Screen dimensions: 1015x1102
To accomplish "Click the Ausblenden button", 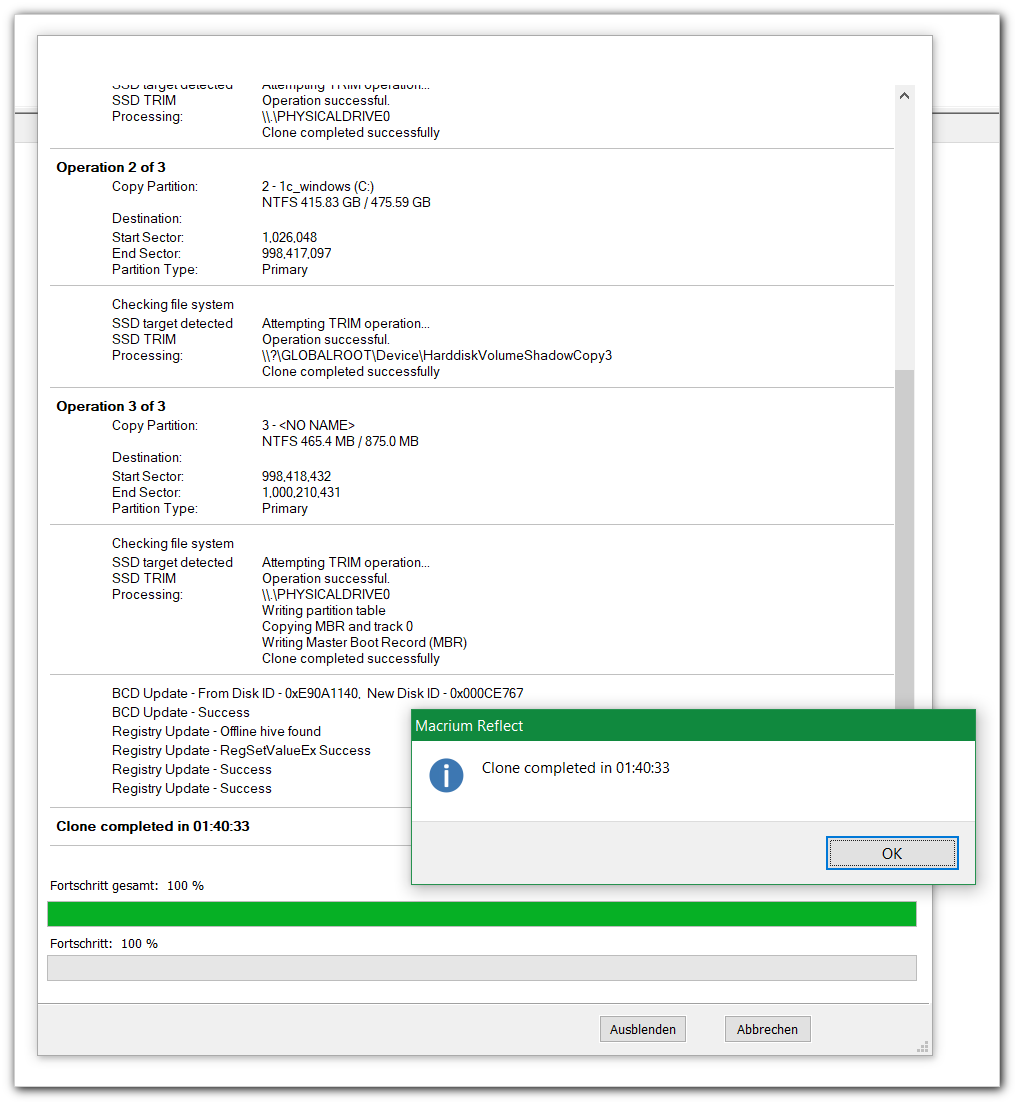I will point(642,1029).
